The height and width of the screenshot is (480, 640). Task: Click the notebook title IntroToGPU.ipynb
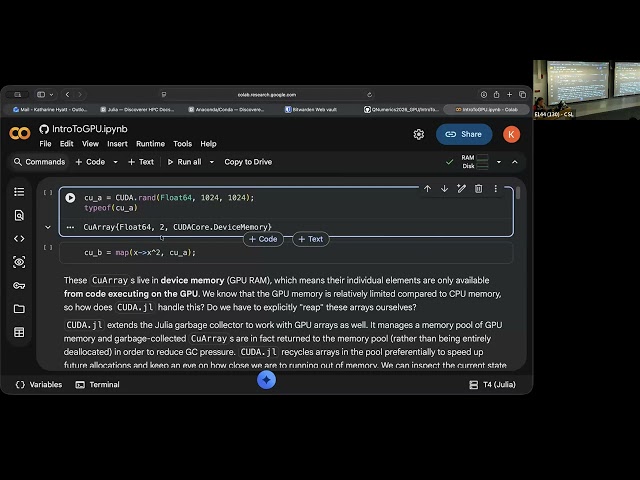coord(90,129)
